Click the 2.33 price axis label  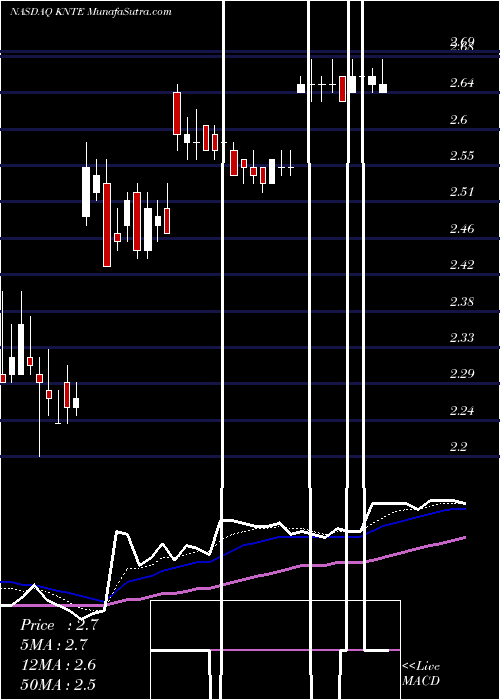click(x=462, y=337)
